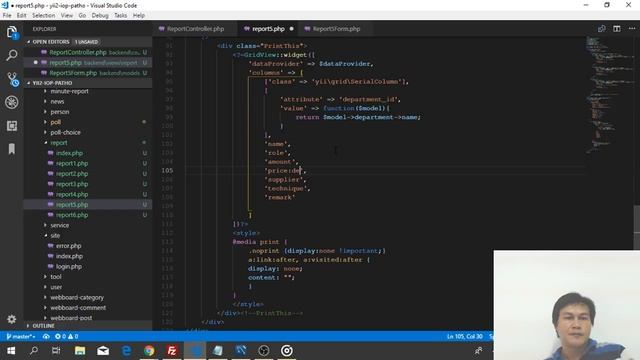Screen dimensions: 640x360
Task: Expand the Outline section
Action: (x=43, y=326)
